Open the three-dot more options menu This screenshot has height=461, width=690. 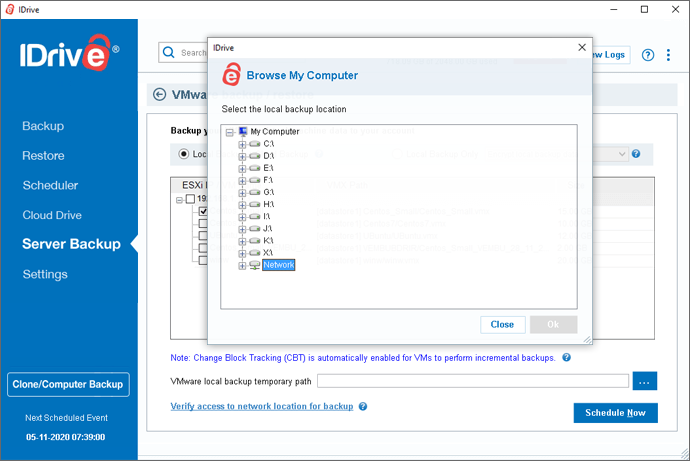668,55
